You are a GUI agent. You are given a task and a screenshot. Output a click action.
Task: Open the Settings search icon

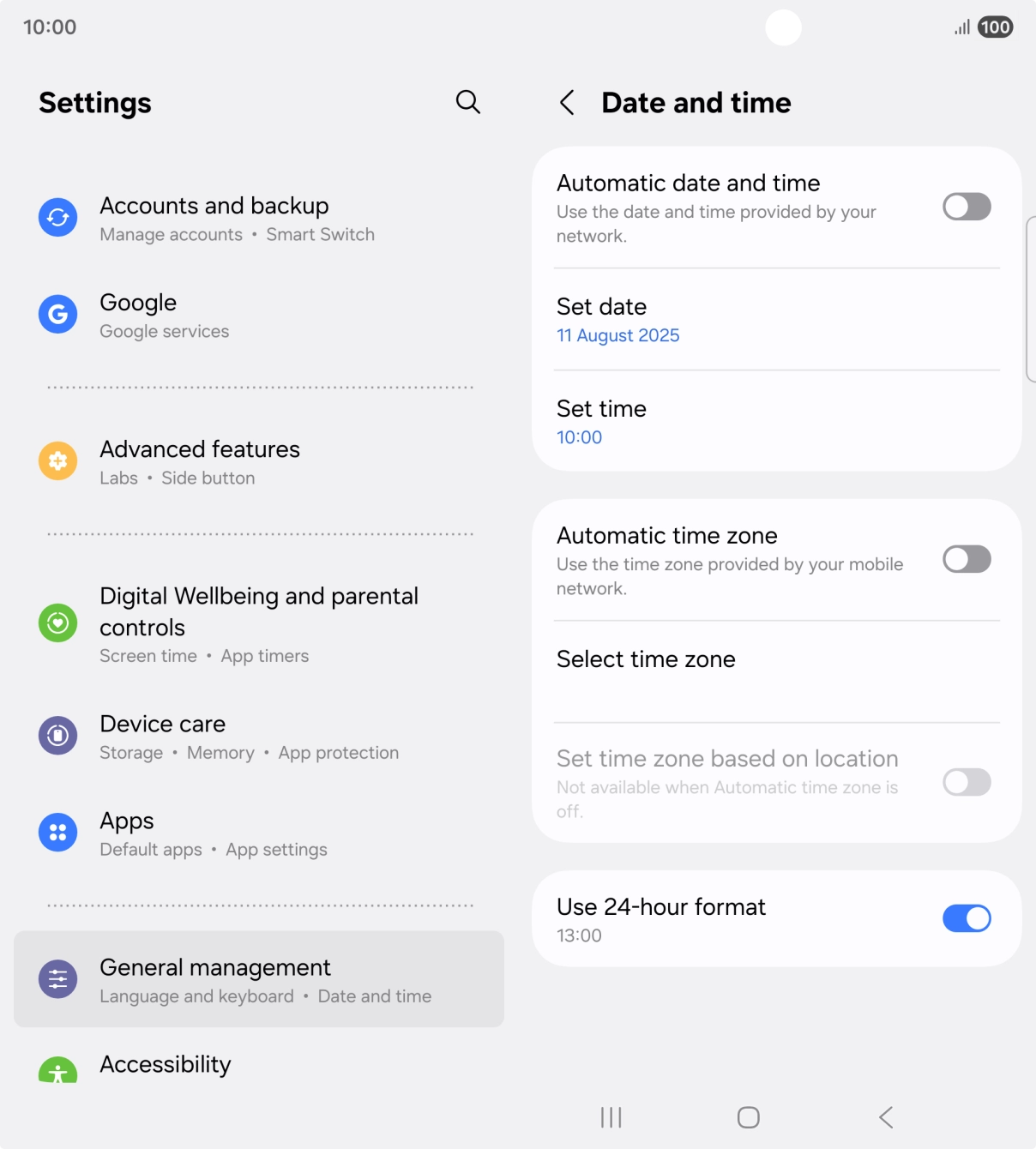tap(467, 102)
